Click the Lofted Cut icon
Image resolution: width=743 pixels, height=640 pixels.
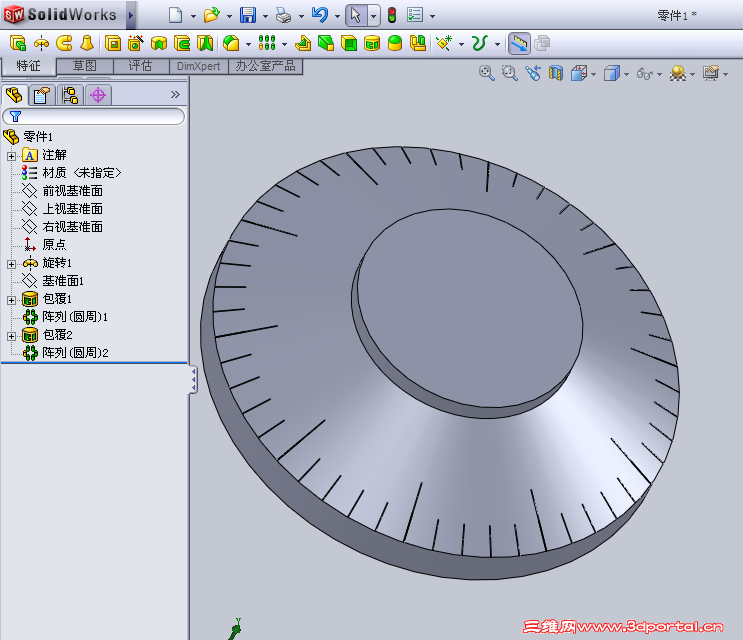[205, 43]
